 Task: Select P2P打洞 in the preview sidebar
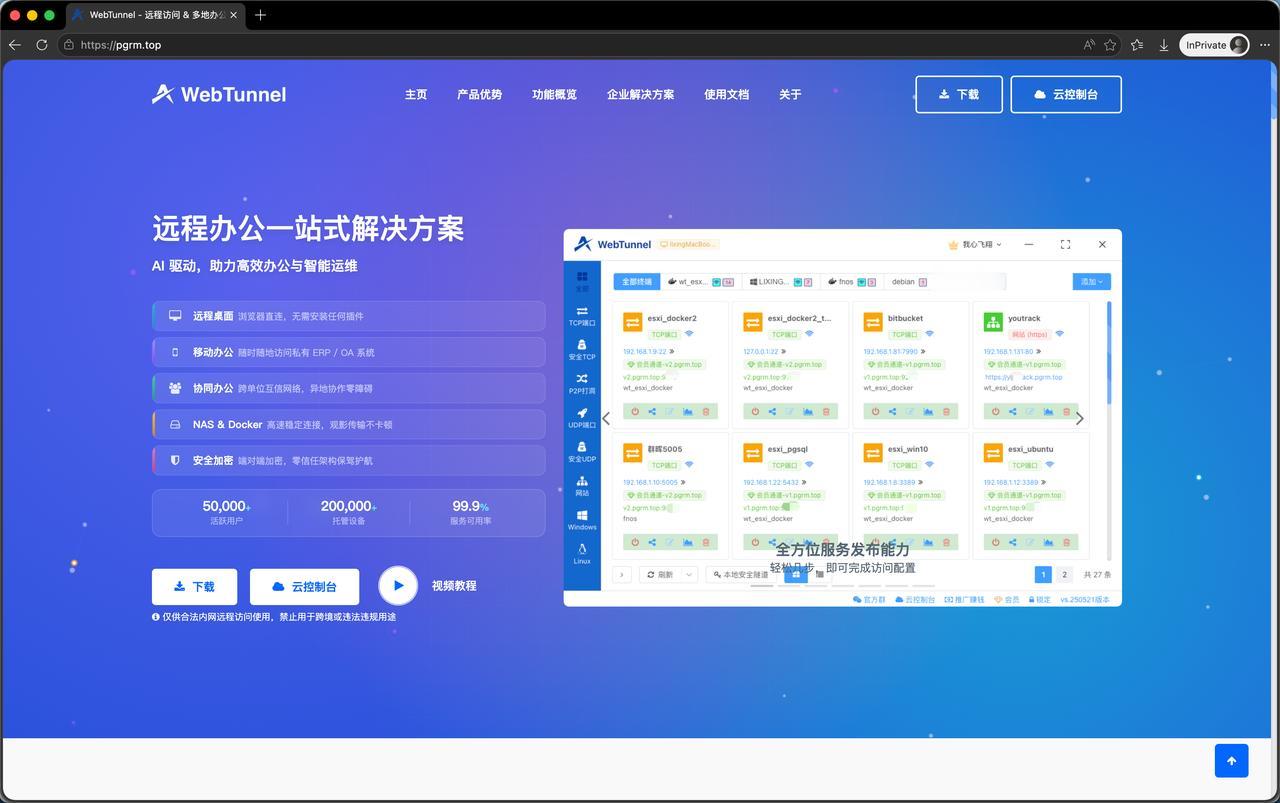point(582,384)
